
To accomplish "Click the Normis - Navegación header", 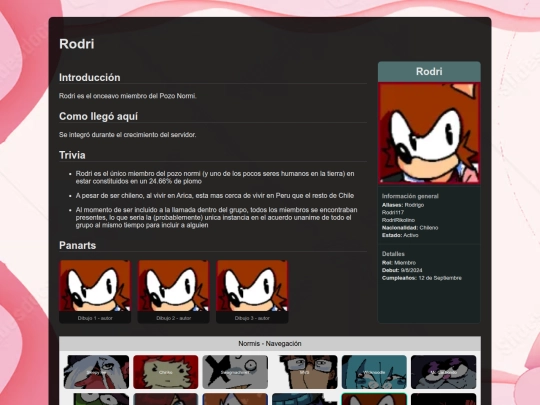I will [x=270, y=344].
